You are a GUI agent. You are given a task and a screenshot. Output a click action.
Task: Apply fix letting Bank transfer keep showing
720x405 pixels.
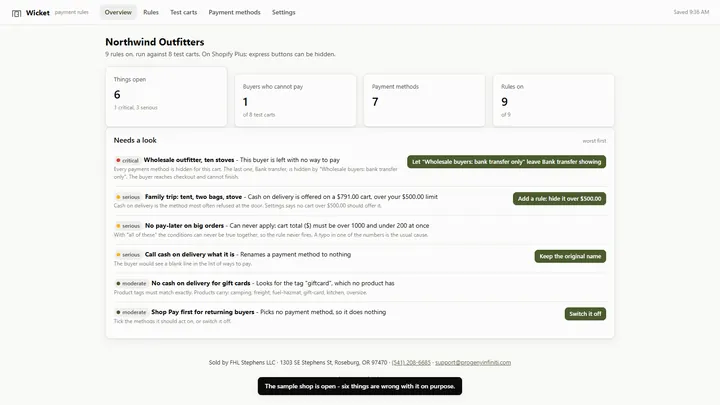tap(506, 162)
